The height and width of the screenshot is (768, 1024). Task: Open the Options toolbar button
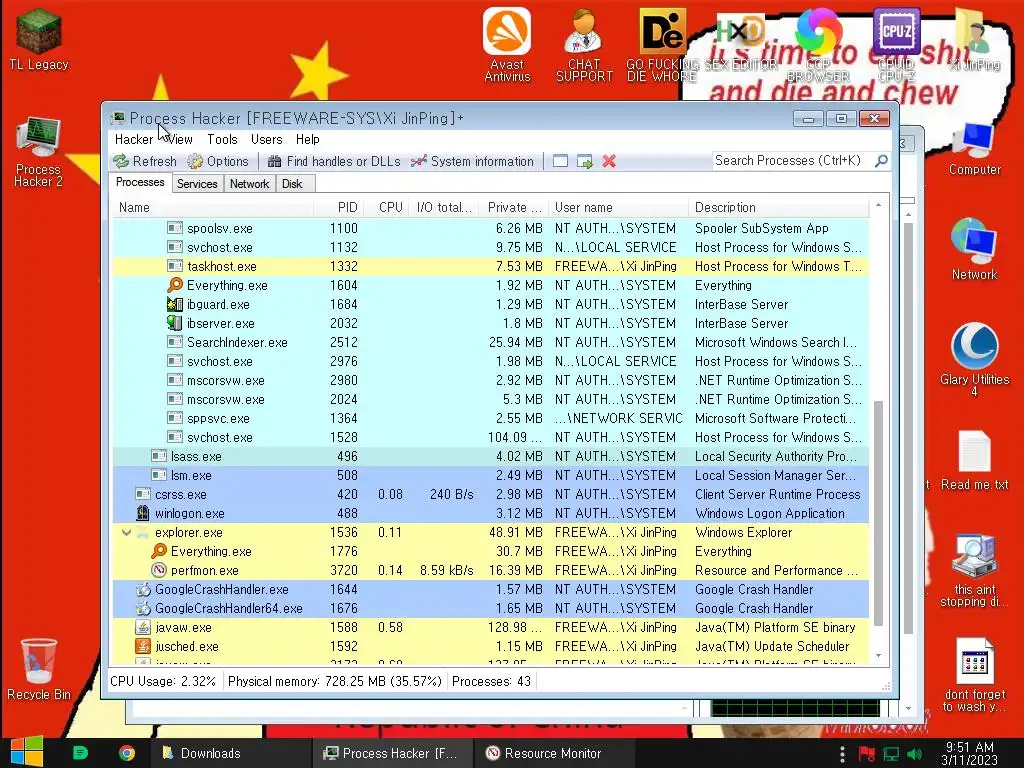pos(217,161)
